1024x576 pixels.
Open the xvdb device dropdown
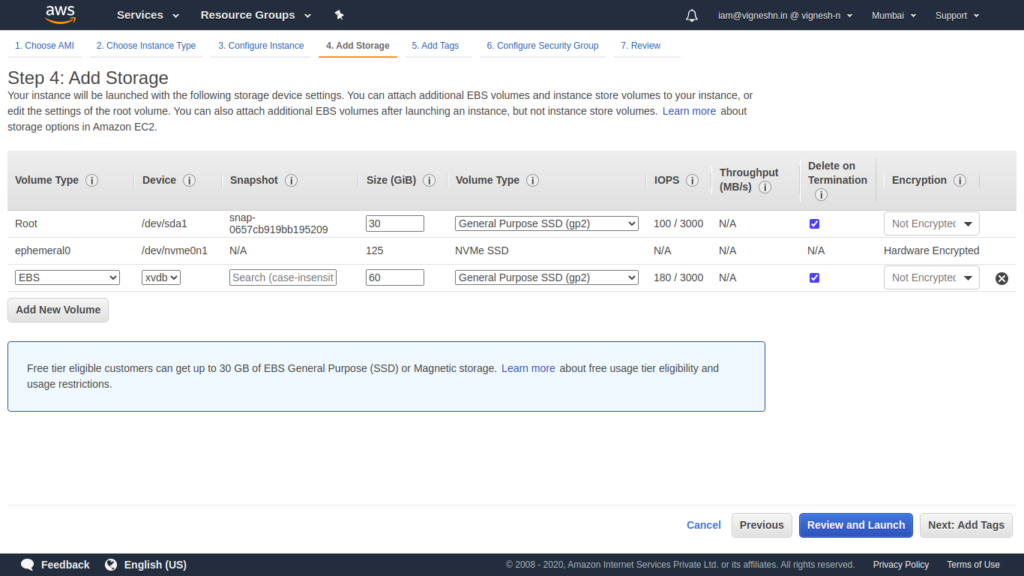point(161,278)
